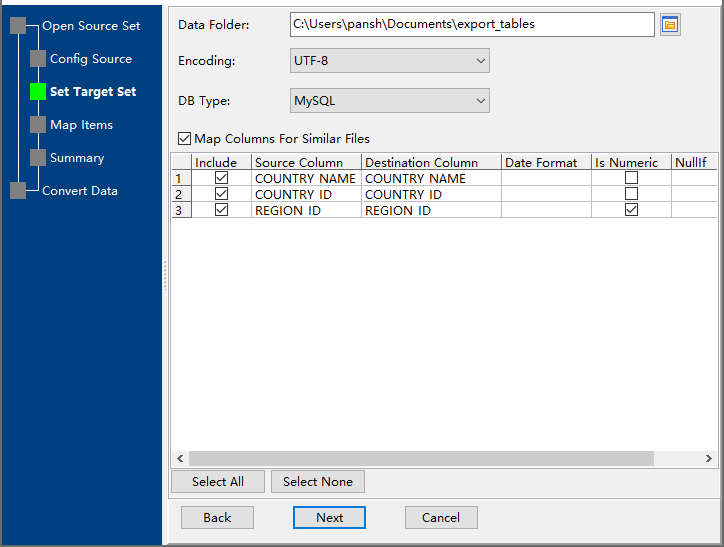Open the folder browse icon beside Data Folder
This screenshot has height=547, width=724.
point(670,24)
